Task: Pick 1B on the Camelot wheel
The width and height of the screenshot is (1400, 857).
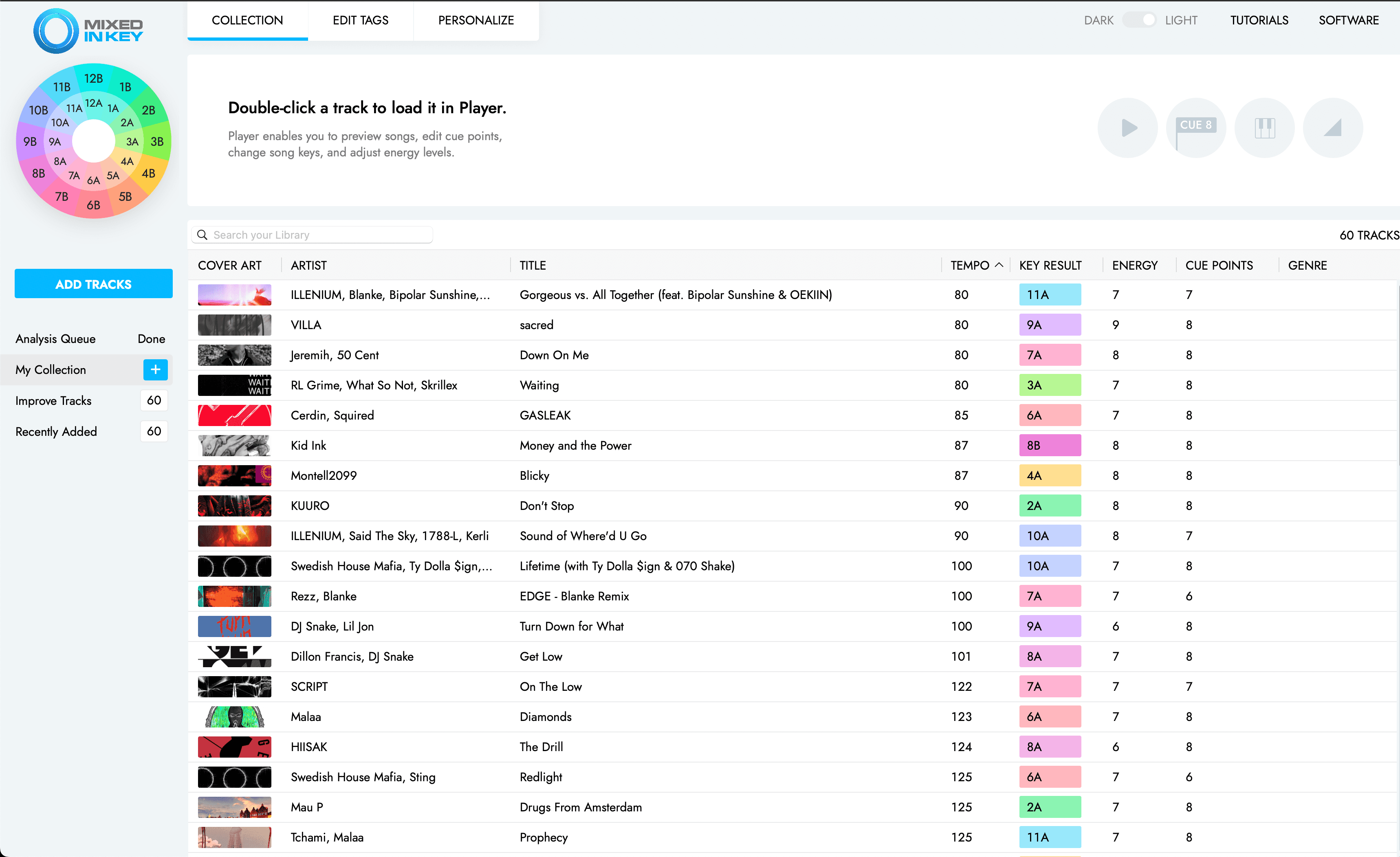Action: click(125, 87)
